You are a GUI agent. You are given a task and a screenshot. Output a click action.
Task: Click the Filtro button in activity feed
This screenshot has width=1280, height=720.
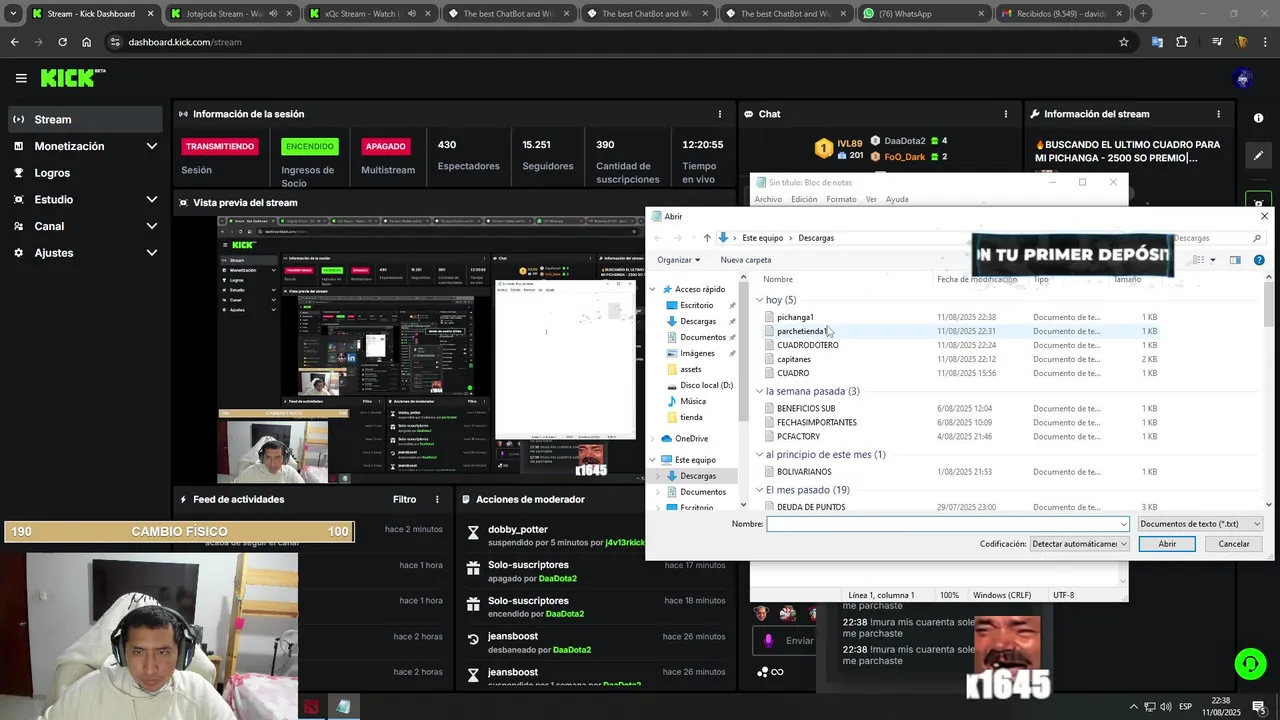pyautogui.click(x=404, y=499)
